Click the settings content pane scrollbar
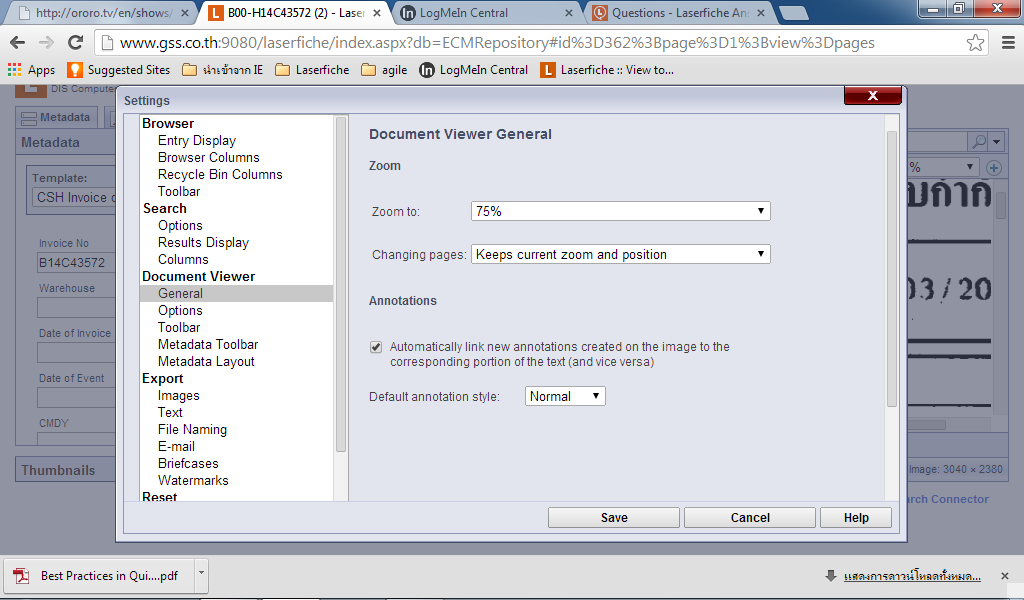Viewport: 1024px width, 600px height. (891, 269)
